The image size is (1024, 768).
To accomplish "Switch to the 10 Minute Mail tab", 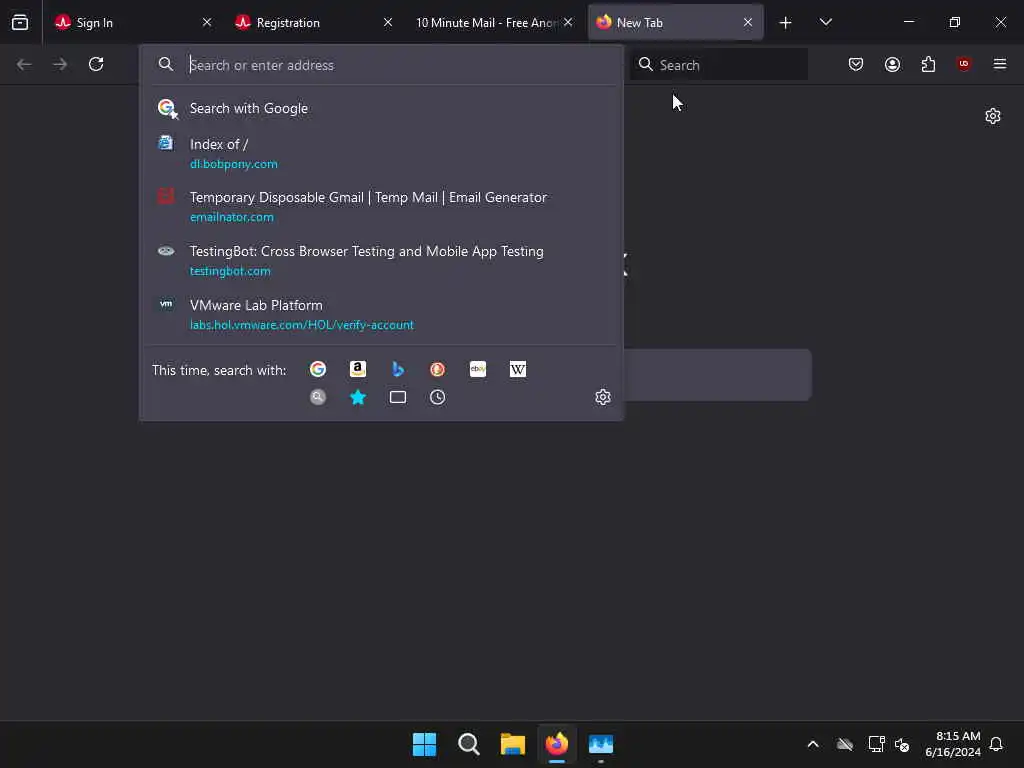I will [x=494, y=22].
